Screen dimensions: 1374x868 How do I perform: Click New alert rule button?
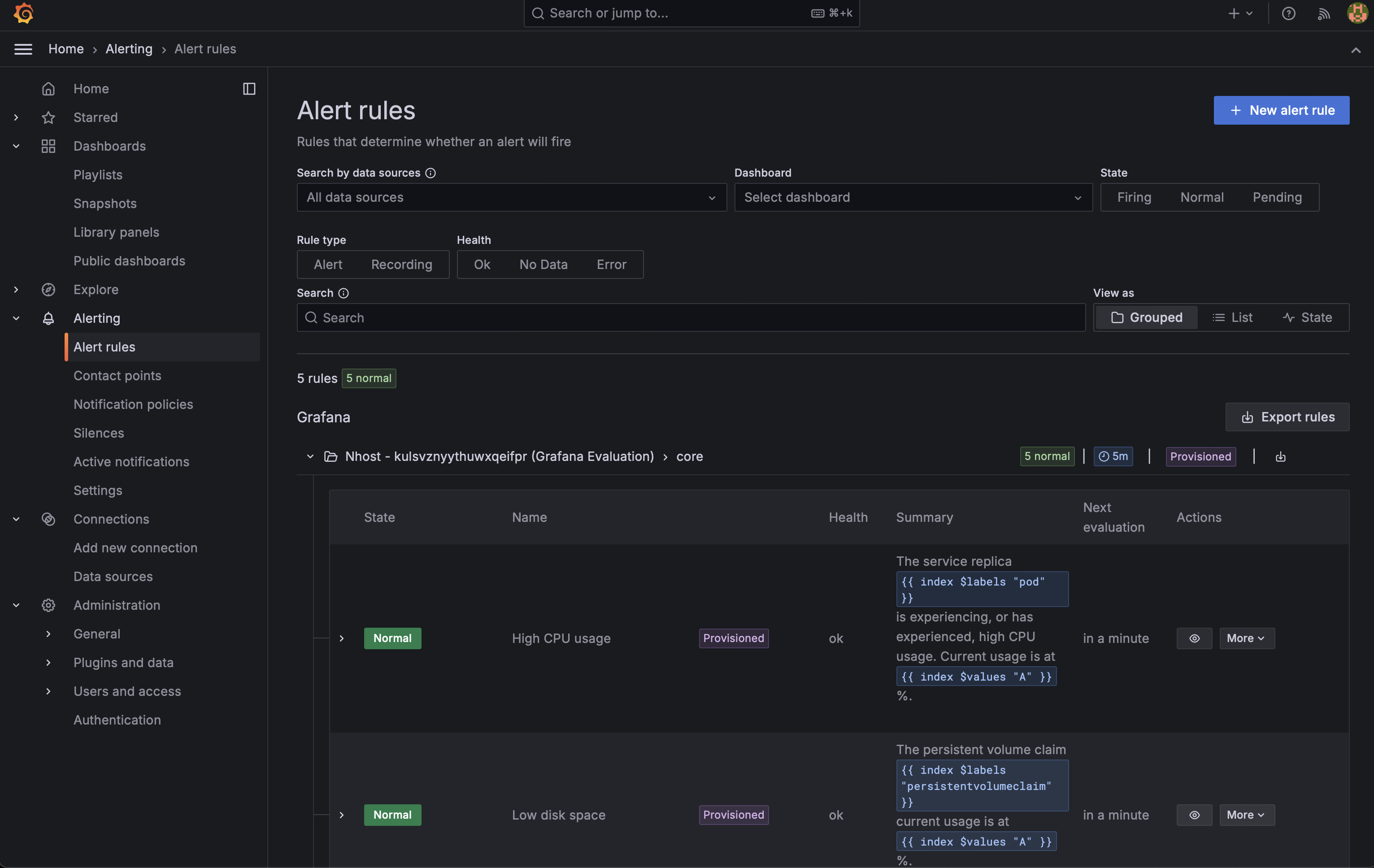[1281, 110]
